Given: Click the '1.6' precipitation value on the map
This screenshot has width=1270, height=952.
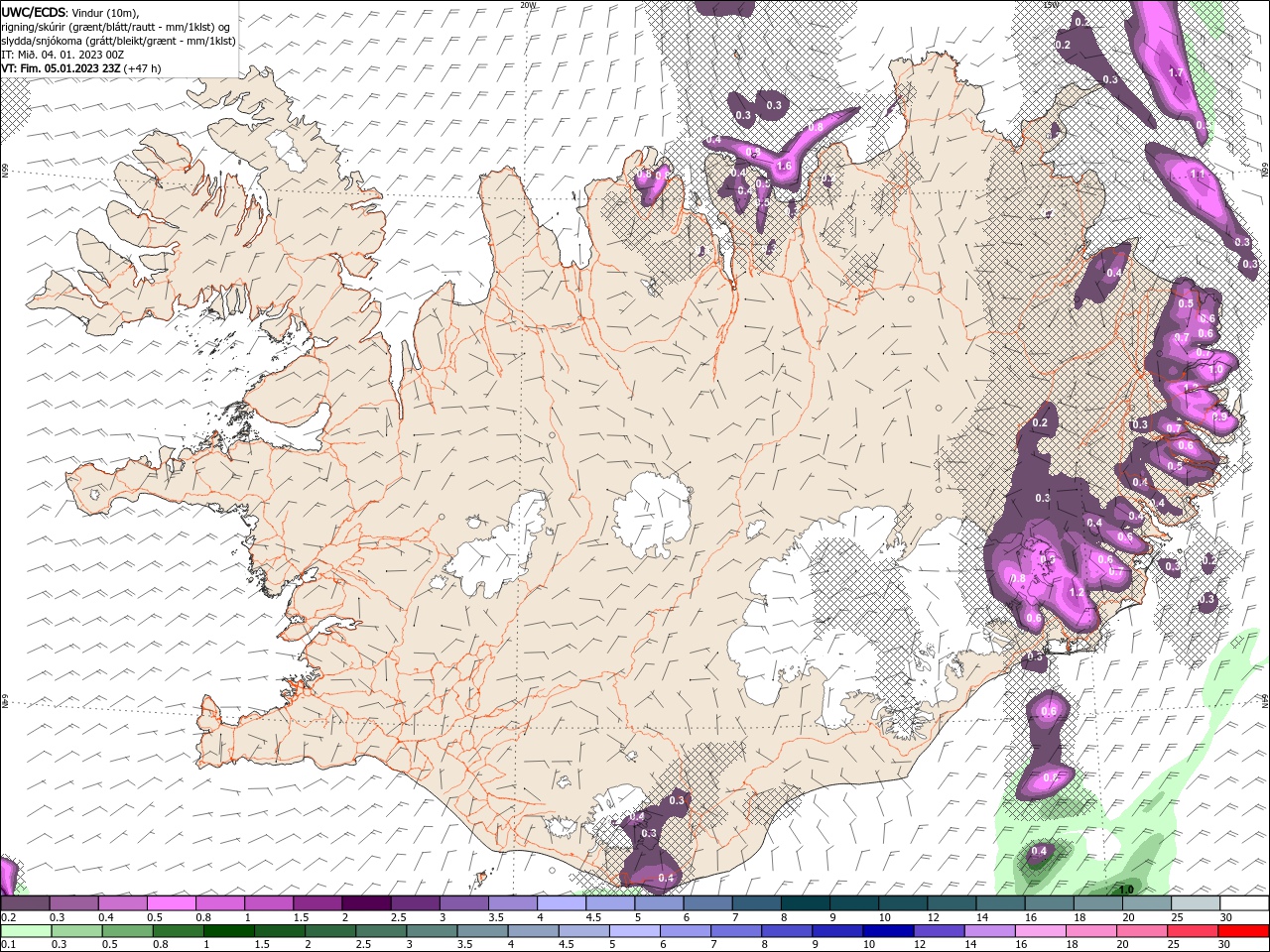Looking at the screenshot, I should coord(784,167).
